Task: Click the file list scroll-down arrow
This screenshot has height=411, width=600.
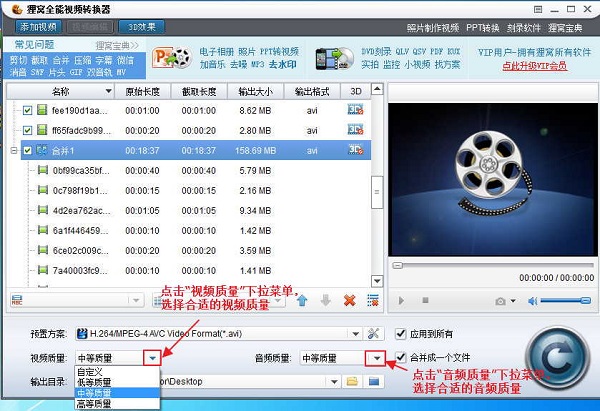Action: (x=377, y=281)
